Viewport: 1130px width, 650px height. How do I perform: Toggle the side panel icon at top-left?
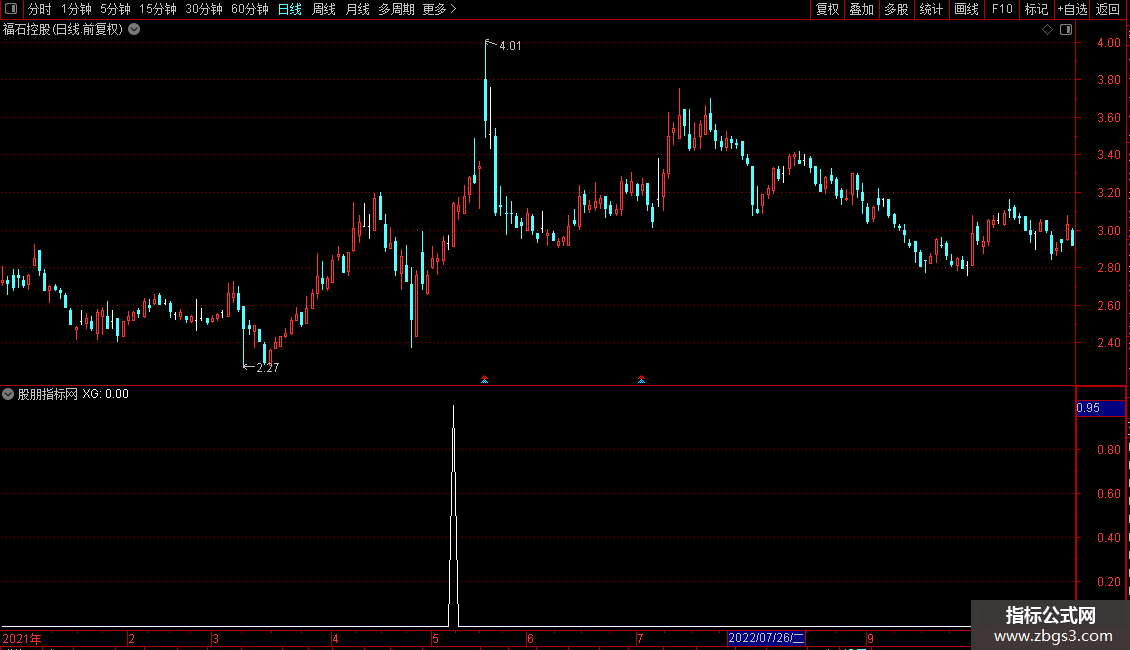pyautogui.click(x=11, y=9)
